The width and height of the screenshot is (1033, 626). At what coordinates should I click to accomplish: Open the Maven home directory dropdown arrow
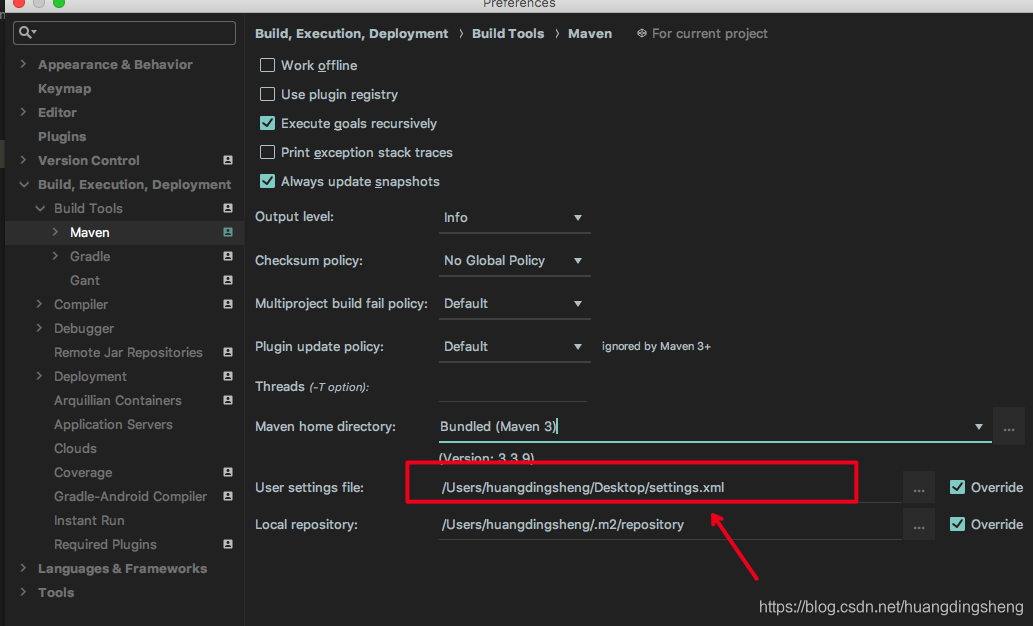979,427
